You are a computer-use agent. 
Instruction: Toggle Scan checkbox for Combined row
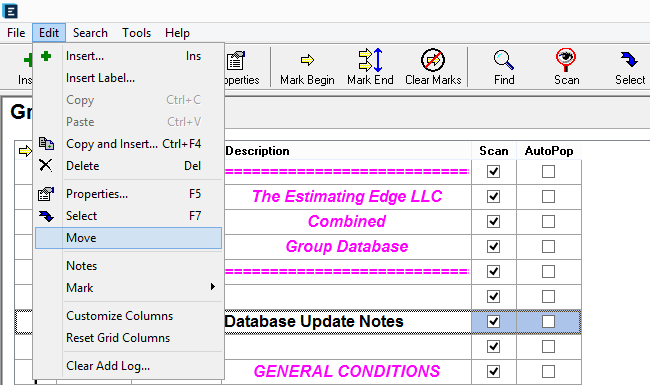pos(493,222)
